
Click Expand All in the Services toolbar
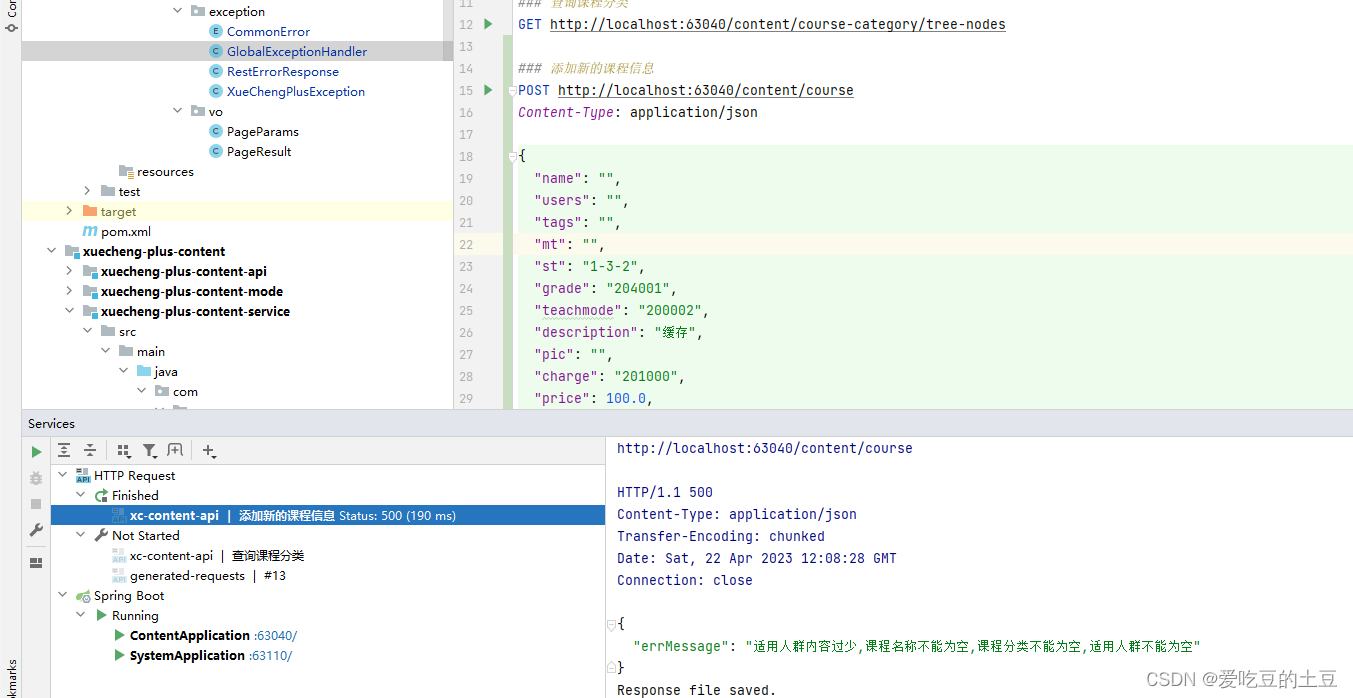pyautogui.click(x=64, y=451)
